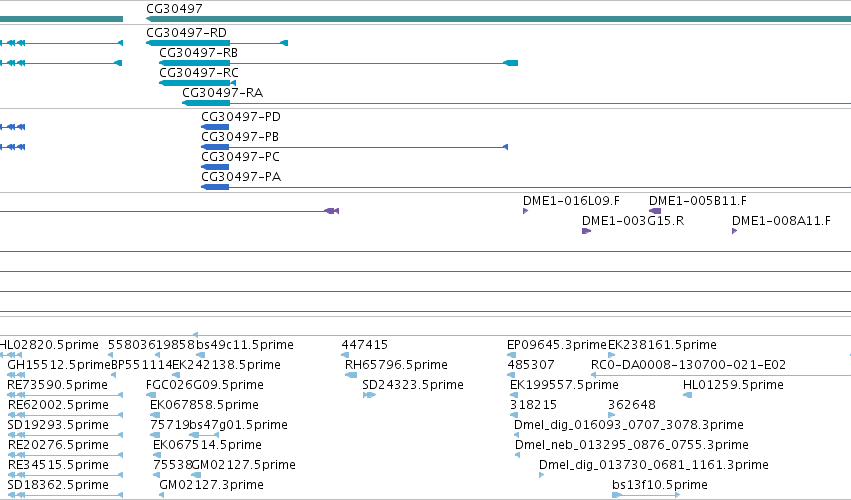Open the CG30497-RB transcript label
Screen dimensions: 851x500
click(198, 53)
